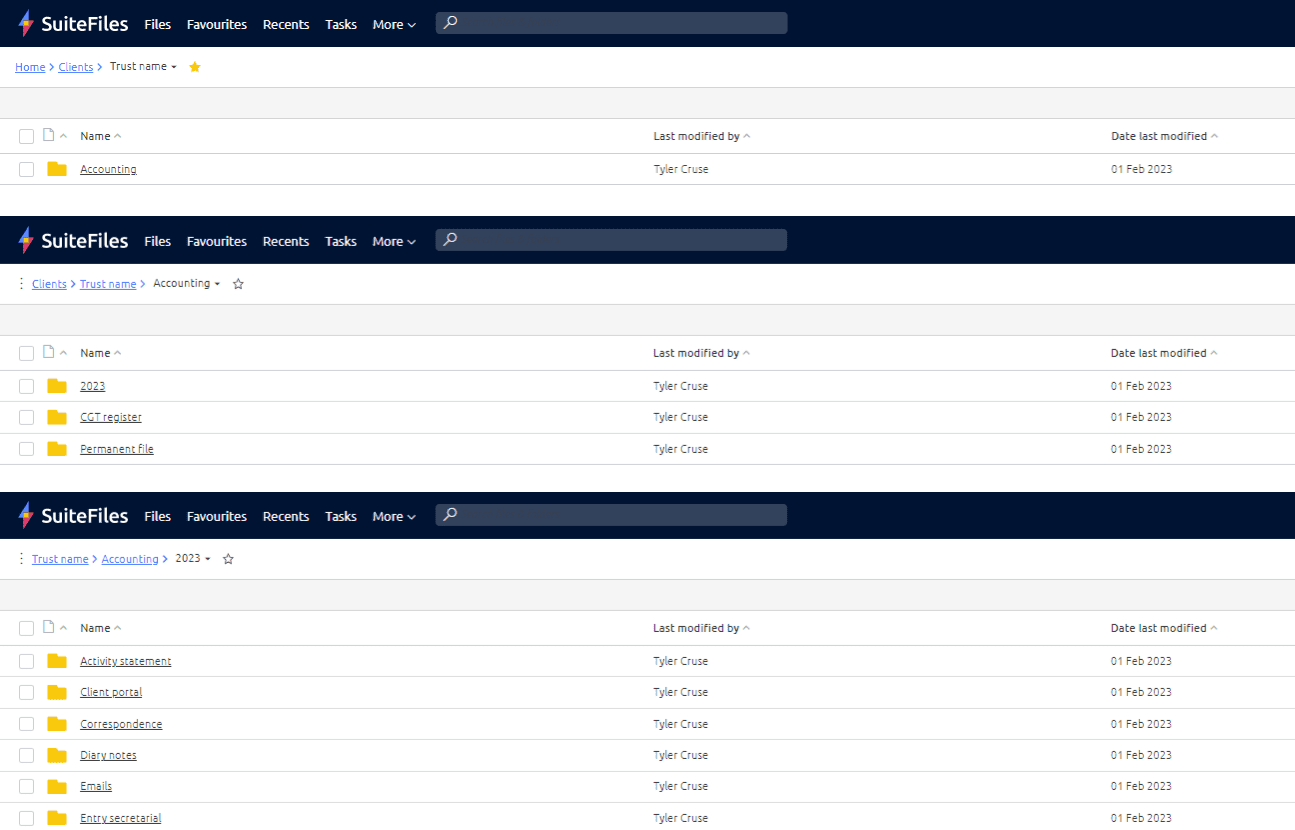Click the Correspondence folder icon
Screen dimensions: 1295x830
click(x=57, y=724)
